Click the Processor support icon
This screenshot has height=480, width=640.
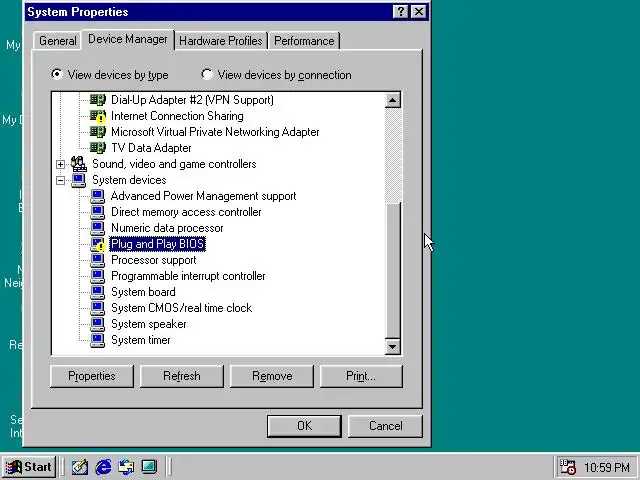click(x=98, y=260)
